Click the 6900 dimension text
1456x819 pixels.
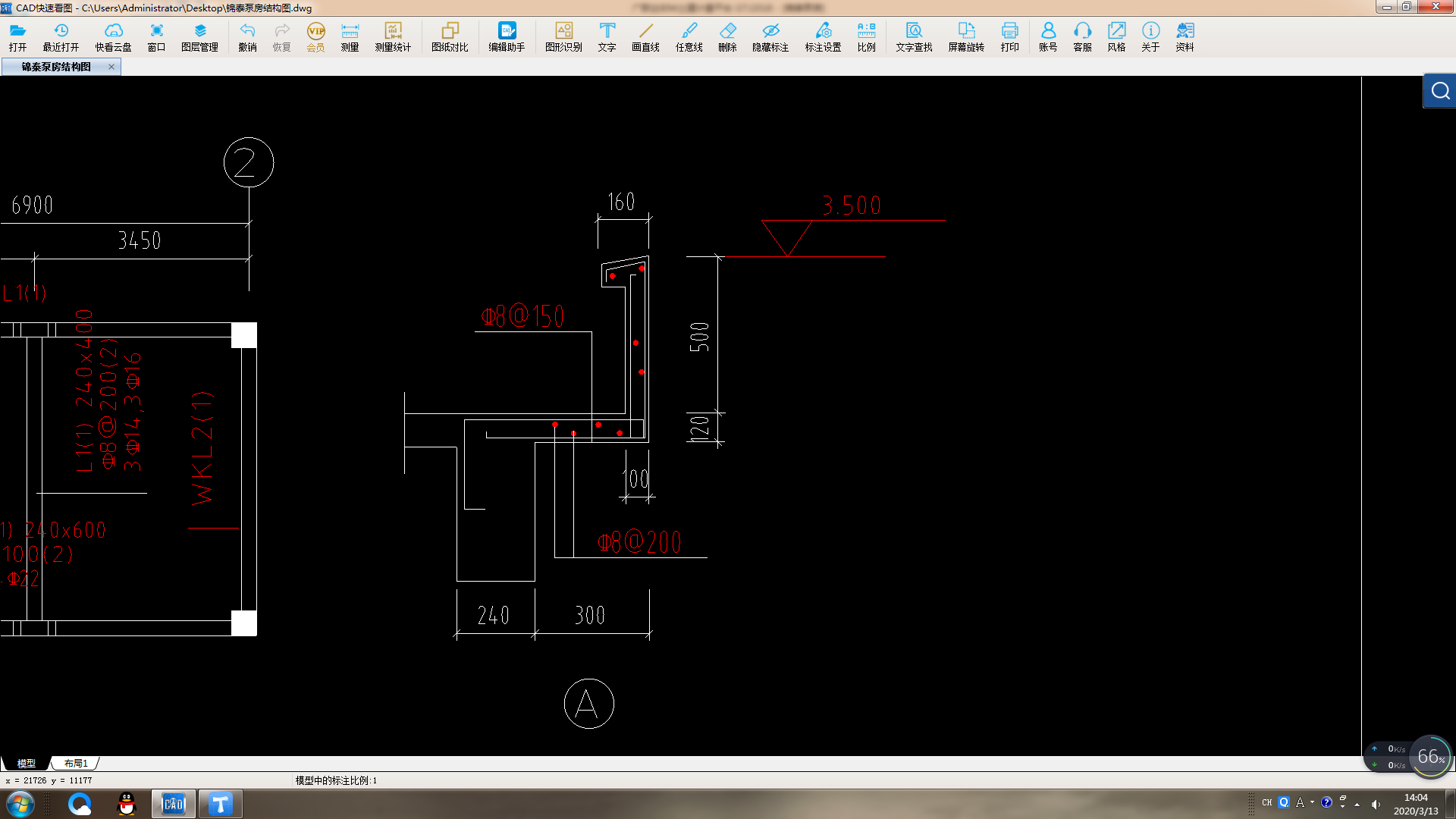[32, 206]
